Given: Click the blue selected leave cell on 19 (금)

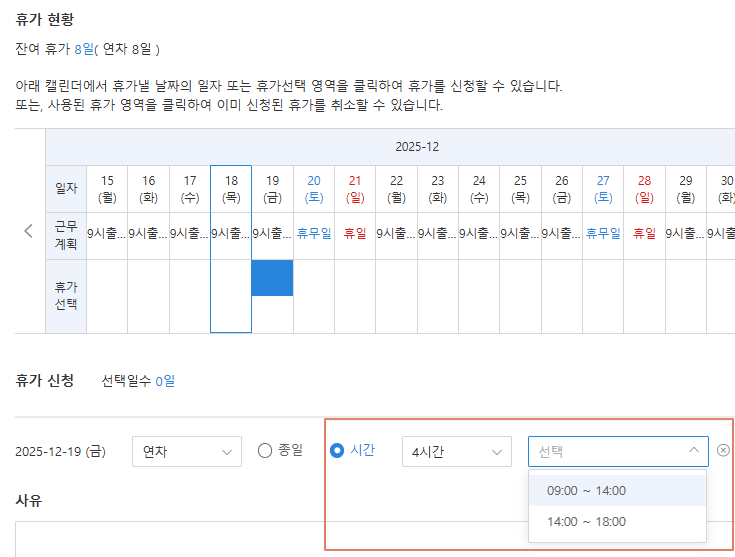Looking at the screenshot, I should coord(272,278).
